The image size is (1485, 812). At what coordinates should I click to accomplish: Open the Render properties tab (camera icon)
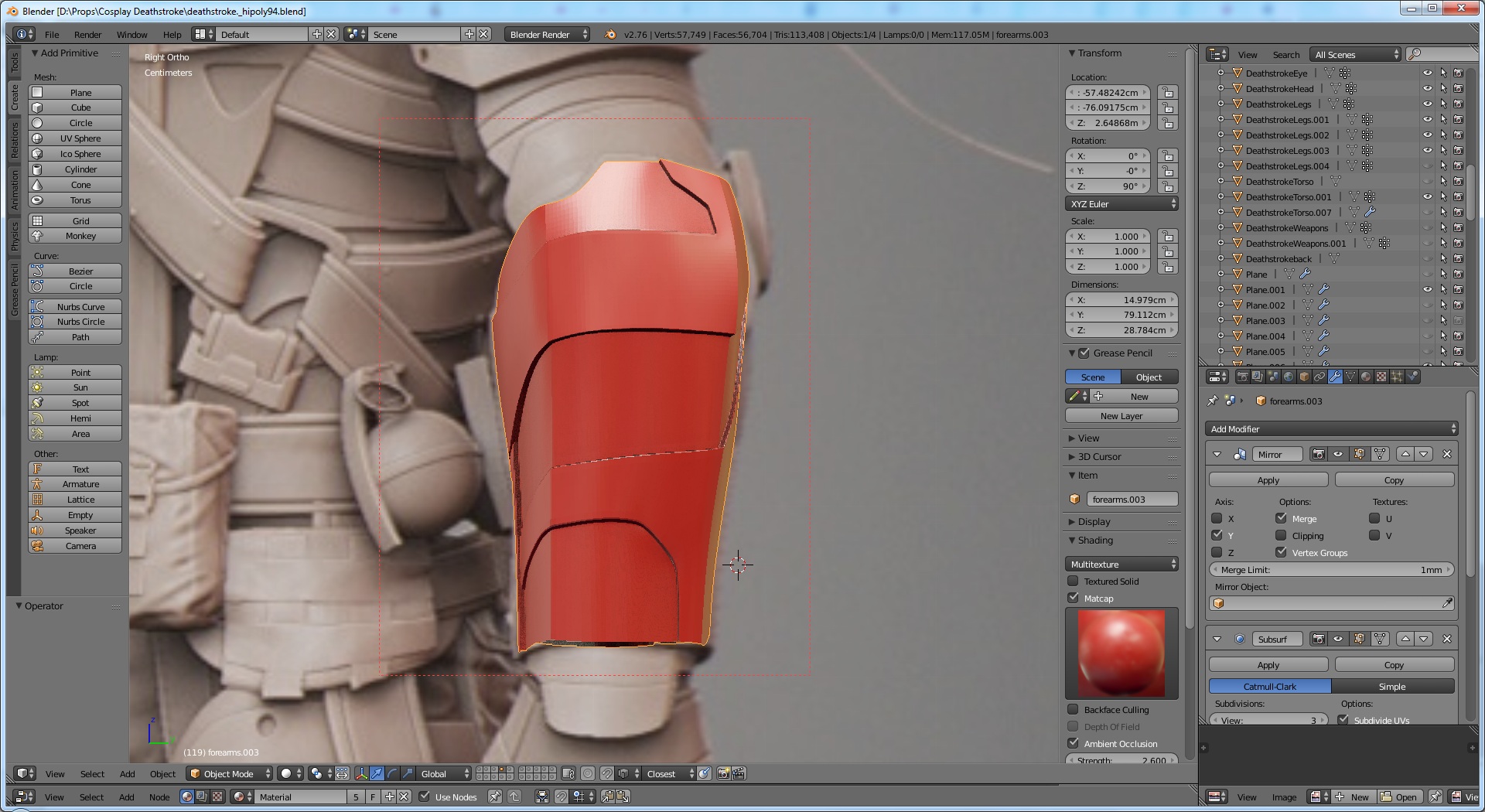tap(1243, 377)
